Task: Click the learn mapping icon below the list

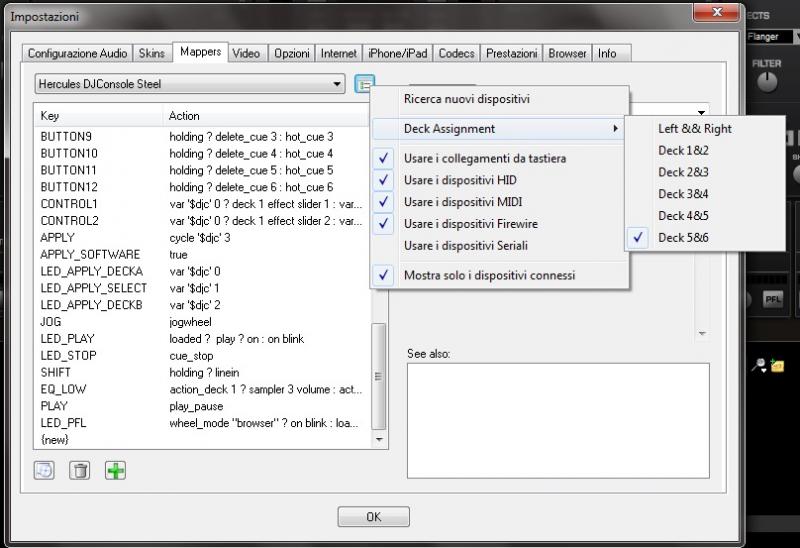Action: 44,470
